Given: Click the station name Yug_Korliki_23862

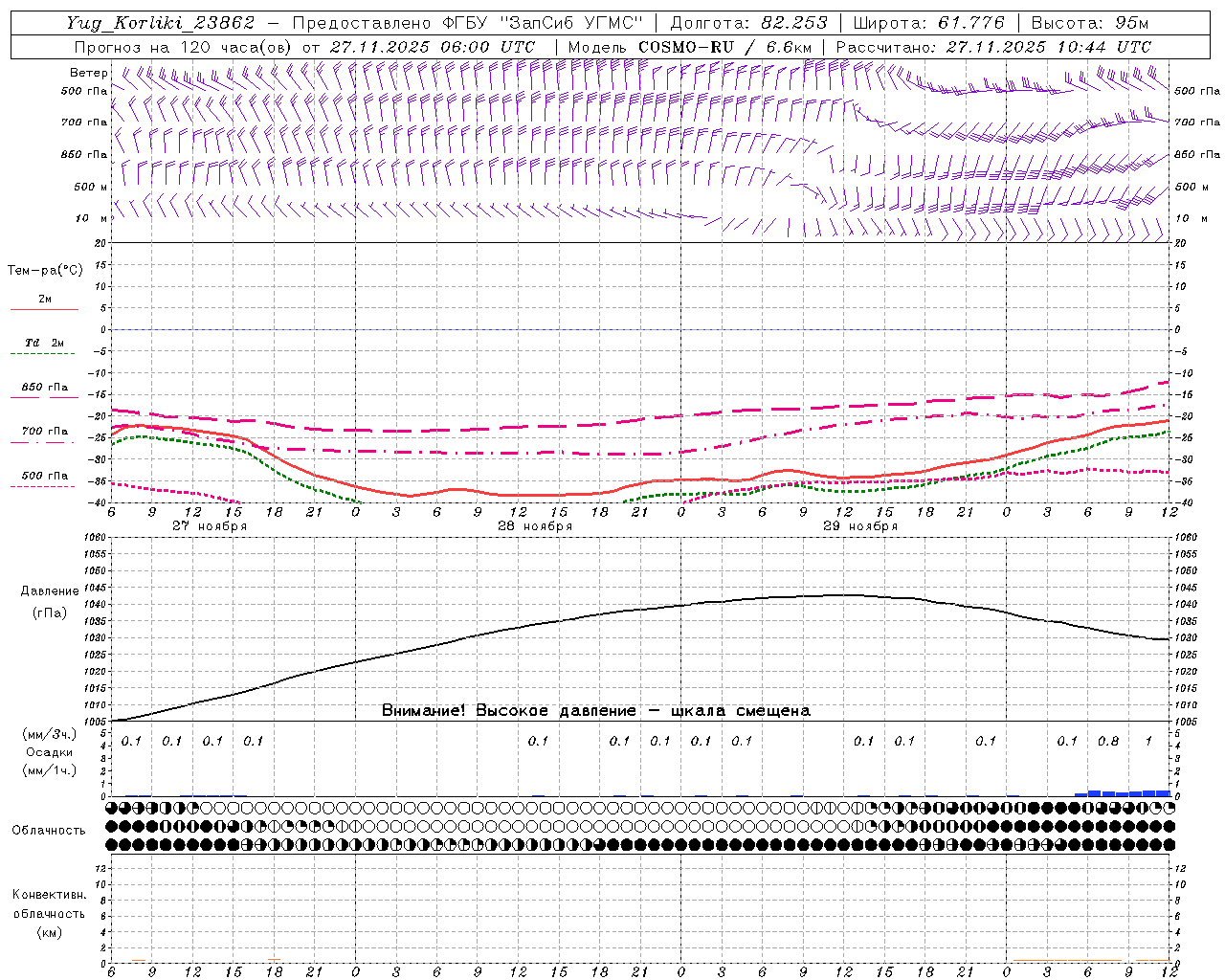Looking at the screenshot, I should coord(160,23).
